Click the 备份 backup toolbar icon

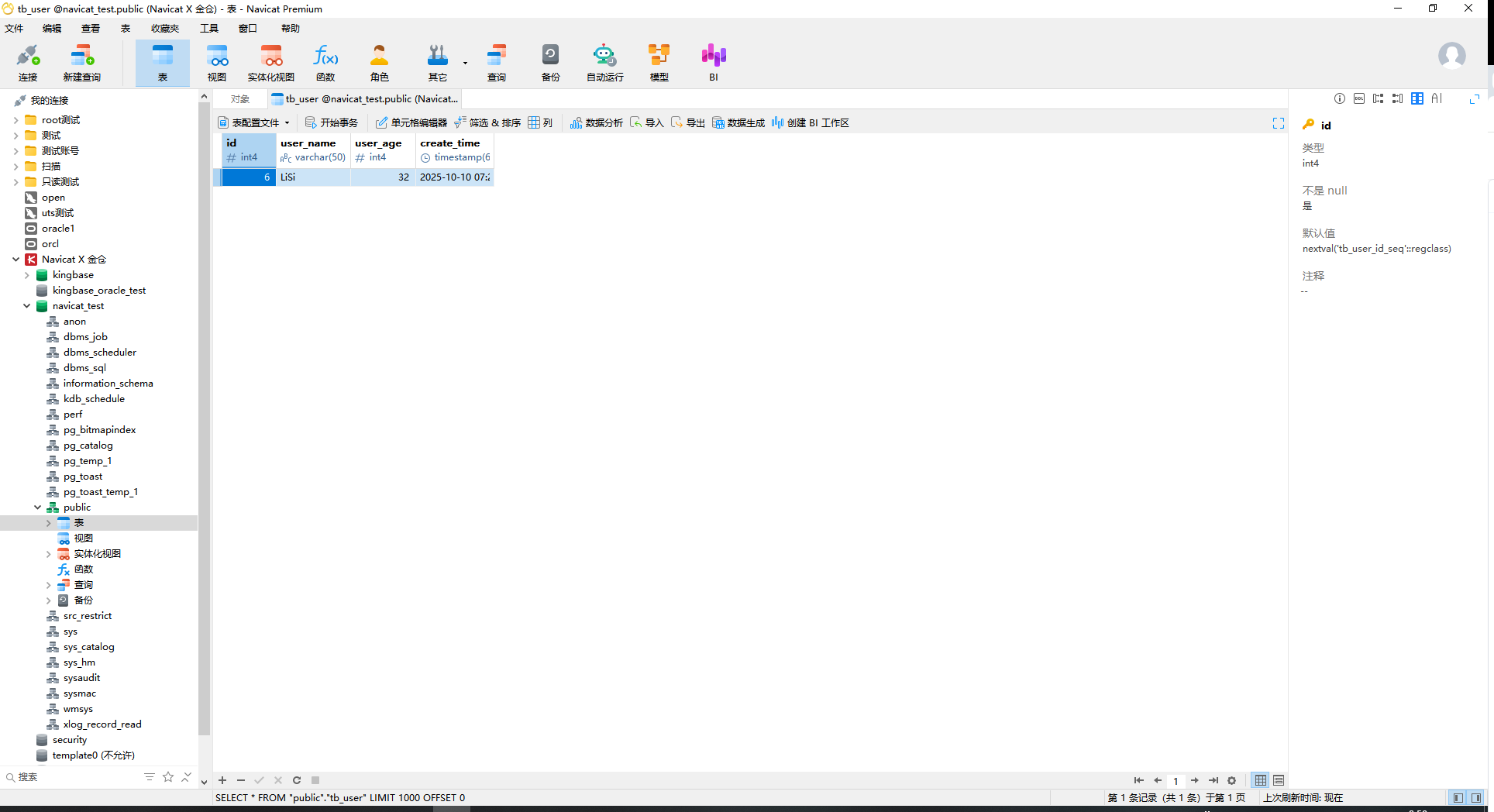[551, 63]
